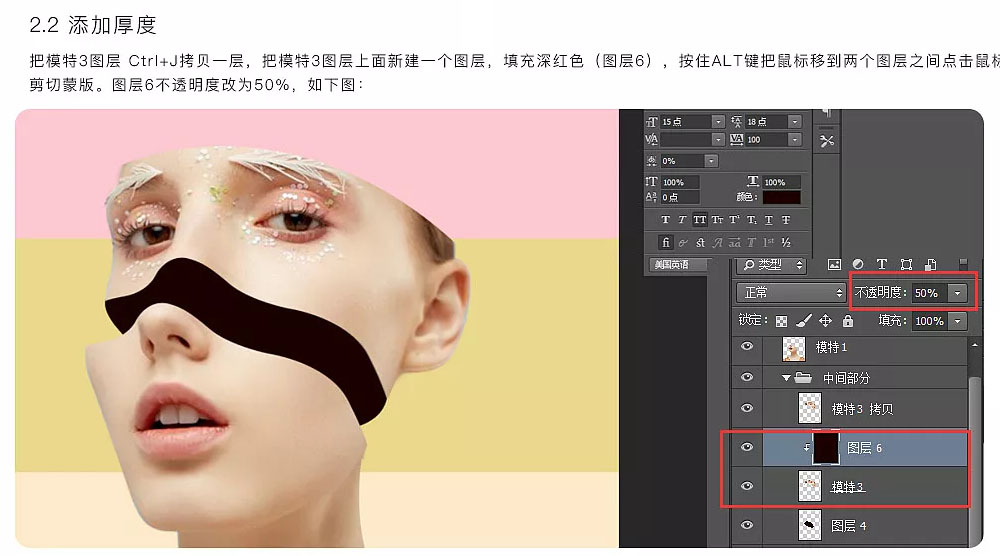Viewport: 1000px width, 556px height.
Task: Click the 1st ordinals OpenType button
Action: point(768,242)
